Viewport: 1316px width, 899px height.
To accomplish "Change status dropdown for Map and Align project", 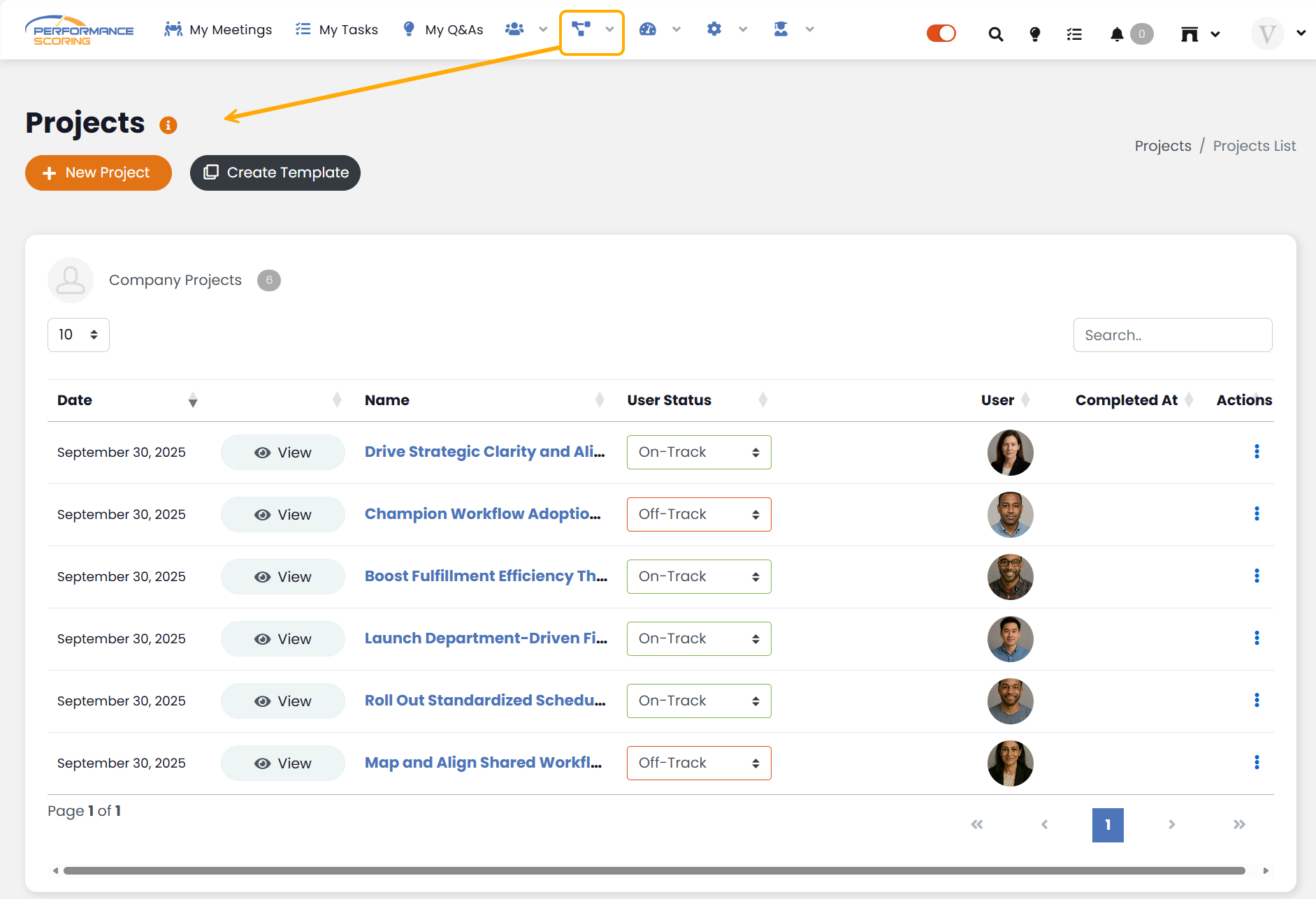I will pos(698,763).
